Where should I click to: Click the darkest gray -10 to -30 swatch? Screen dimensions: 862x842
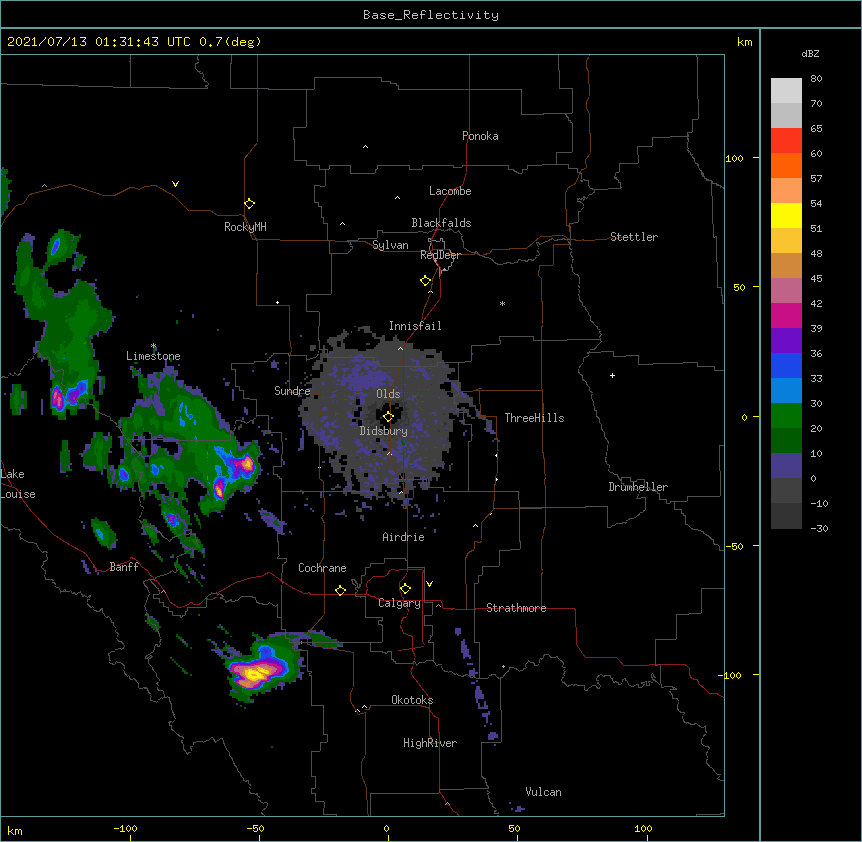tap(786, 516)
